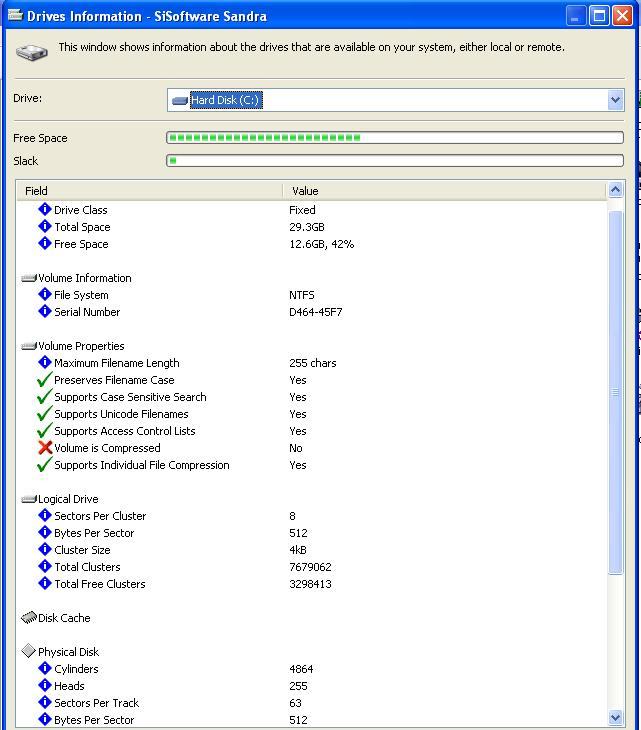The width and height of the screenshot is (641, 730).
Task: Click the File System info icon
Action: (x=45, y=295)
